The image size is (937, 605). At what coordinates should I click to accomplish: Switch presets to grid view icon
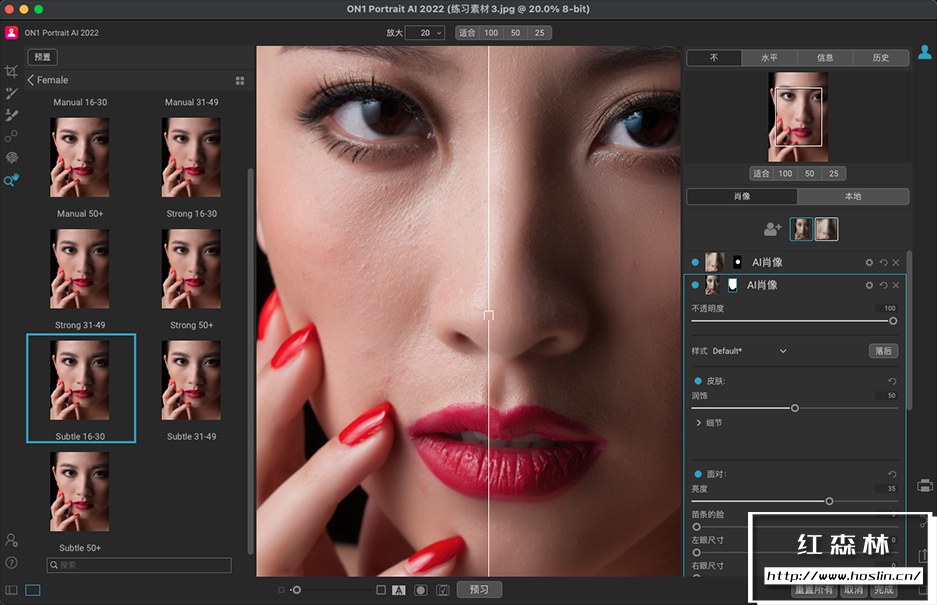(x=240, y=80)
